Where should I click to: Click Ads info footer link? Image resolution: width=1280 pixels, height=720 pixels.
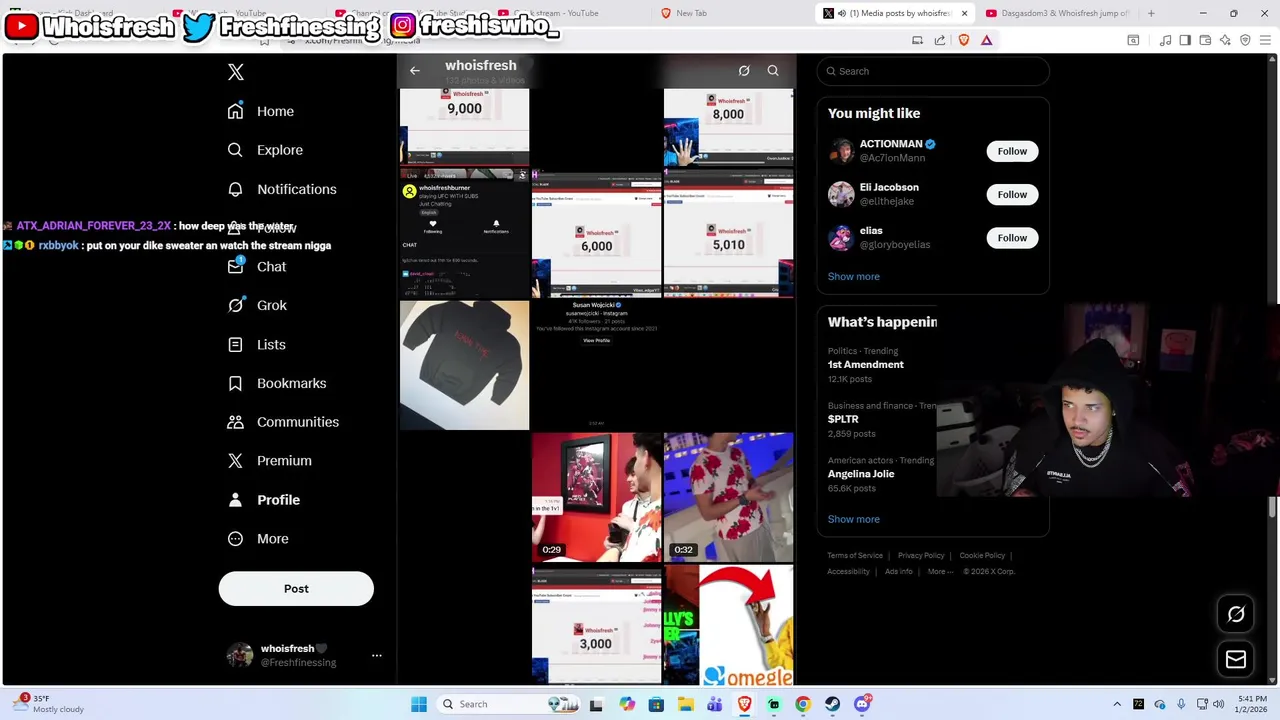[898, 572]
